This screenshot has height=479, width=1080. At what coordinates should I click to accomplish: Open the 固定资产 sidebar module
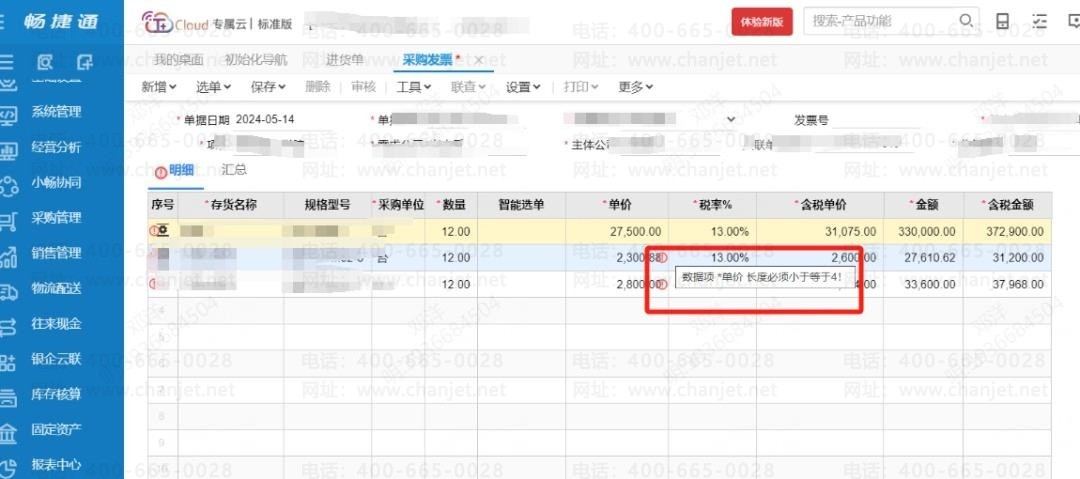55,429
